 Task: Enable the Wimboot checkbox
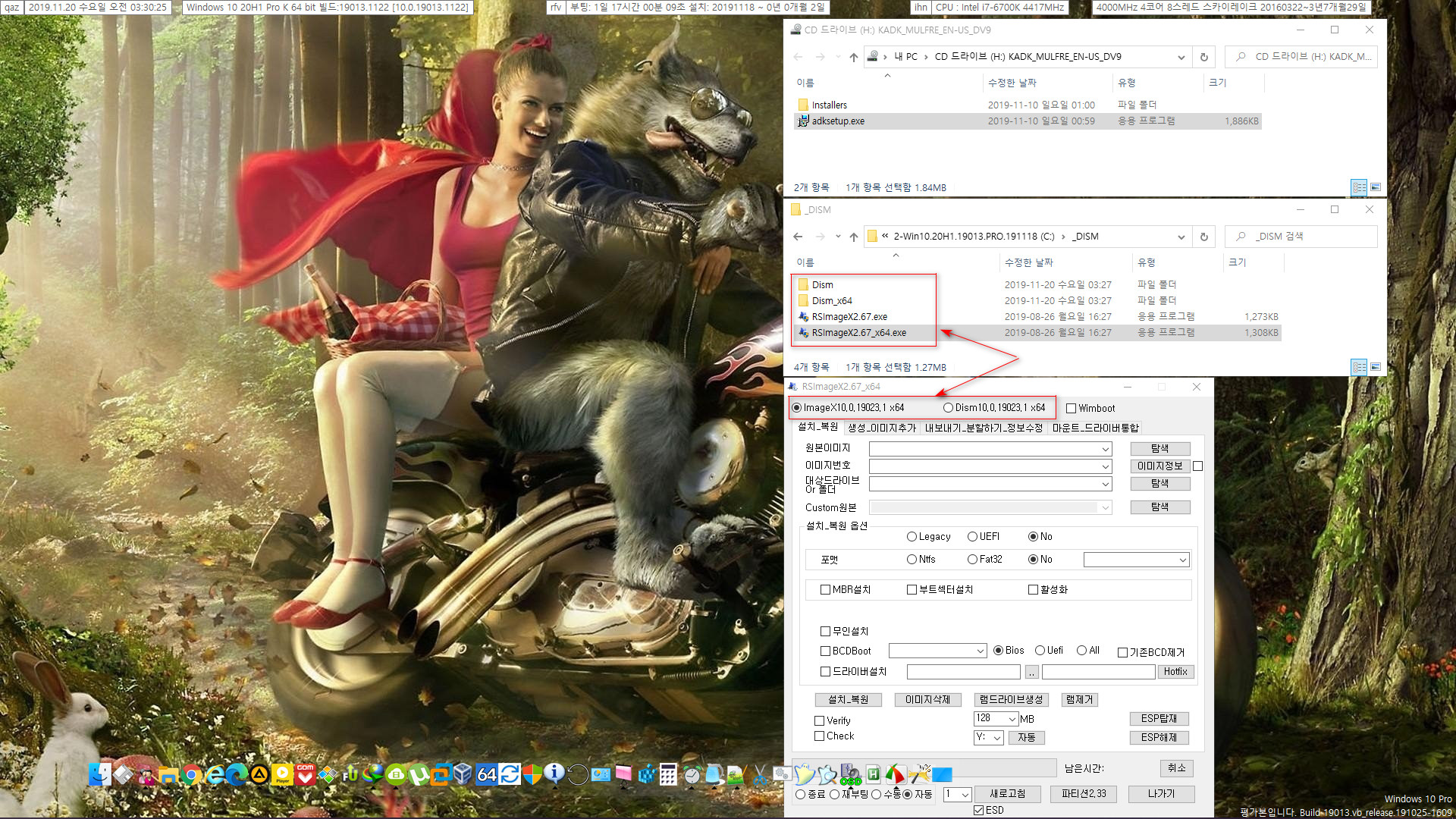click(x=1072, y=409)
